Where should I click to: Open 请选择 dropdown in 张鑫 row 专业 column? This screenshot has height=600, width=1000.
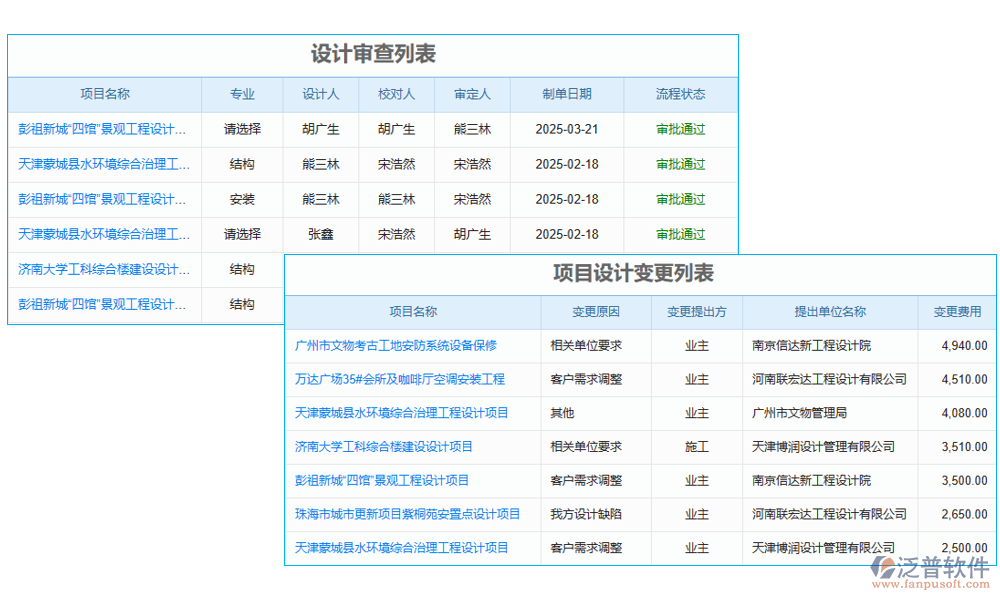point(242,234)
